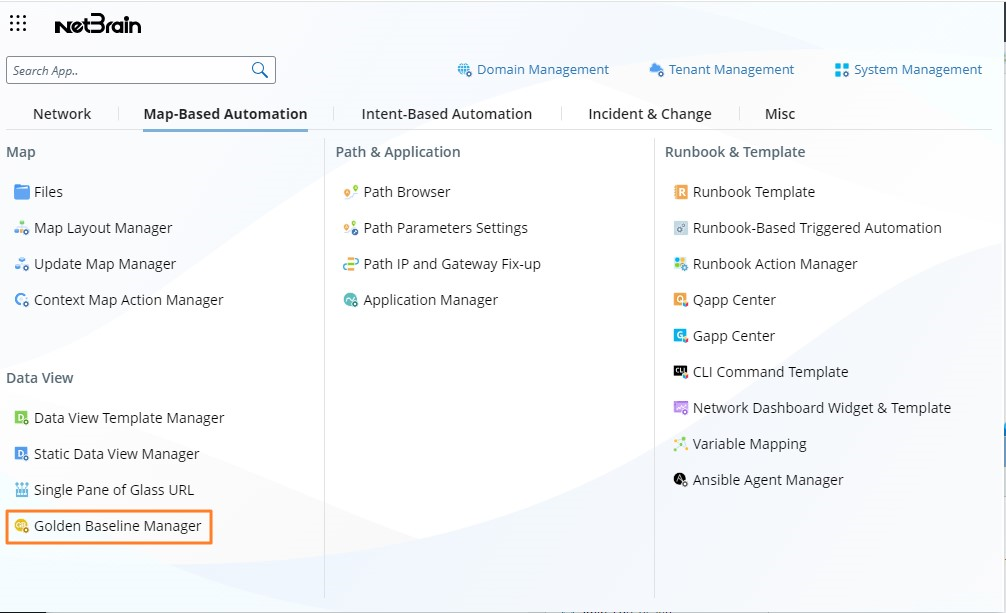Image resolution: width=1006 pixels, height=613 pixels.
Task: Click the Application Manager icon
Action: click(350, 300)
